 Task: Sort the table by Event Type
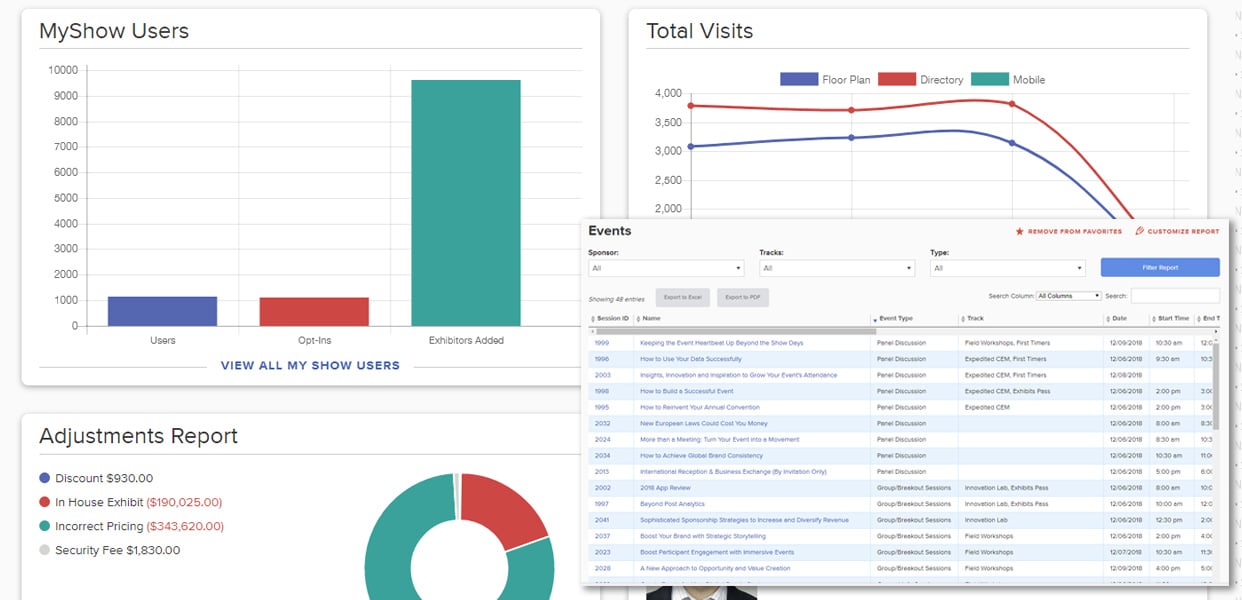tap(894, 318)
